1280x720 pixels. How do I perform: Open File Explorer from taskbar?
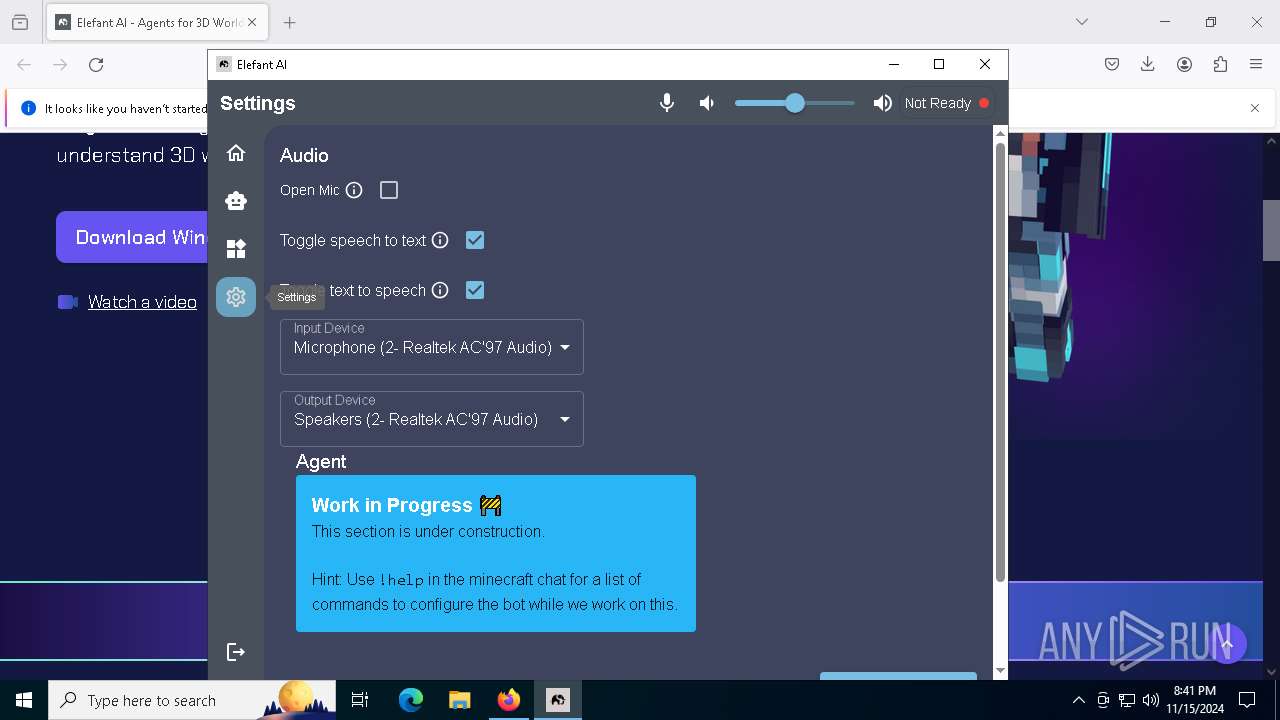(460, 700)
